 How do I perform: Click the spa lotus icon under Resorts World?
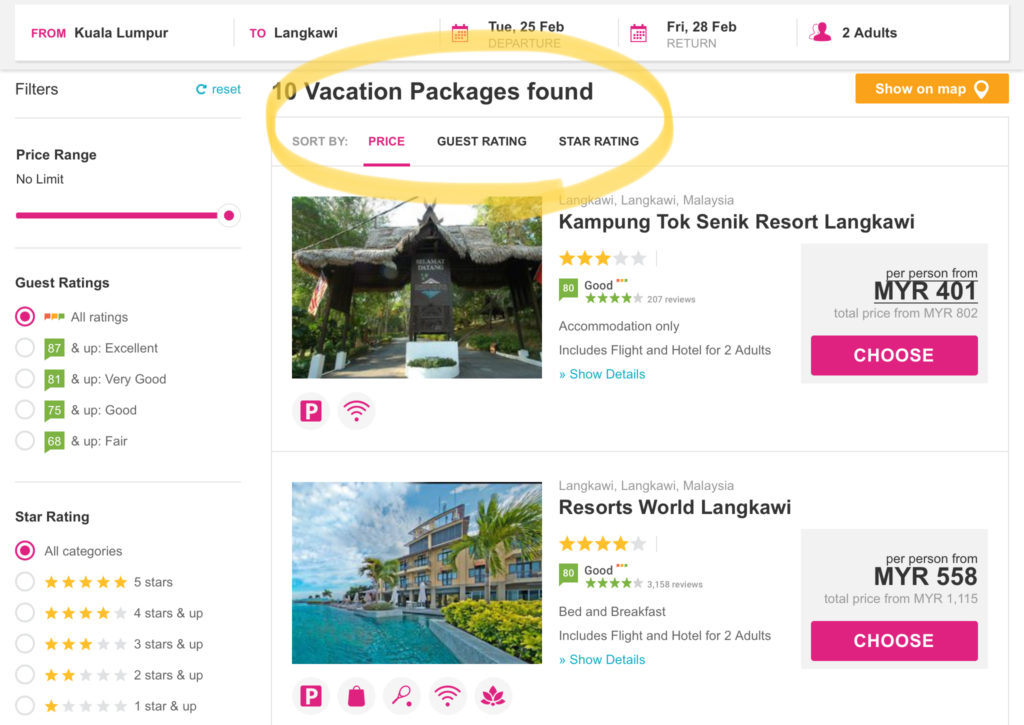tap(493, 696)
